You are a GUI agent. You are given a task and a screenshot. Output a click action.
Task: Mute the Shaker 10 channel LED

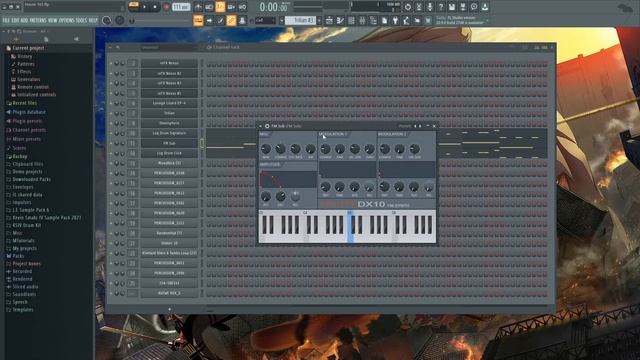point(111,243)
